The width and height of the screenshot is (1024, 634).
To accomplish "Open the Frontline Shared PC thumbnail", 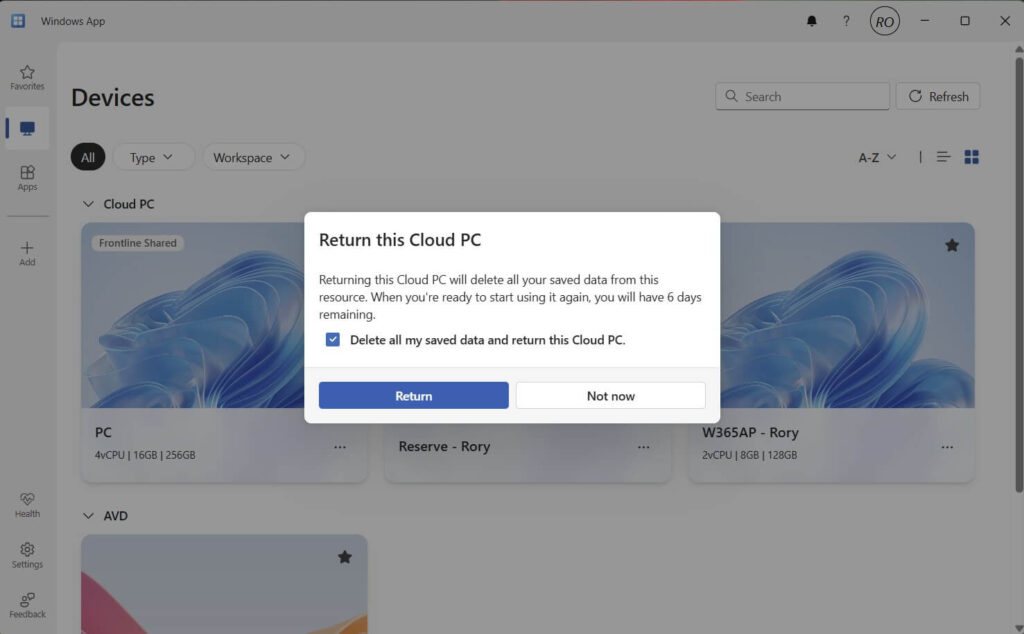I will pyautogui.click(x=193, y=315).
